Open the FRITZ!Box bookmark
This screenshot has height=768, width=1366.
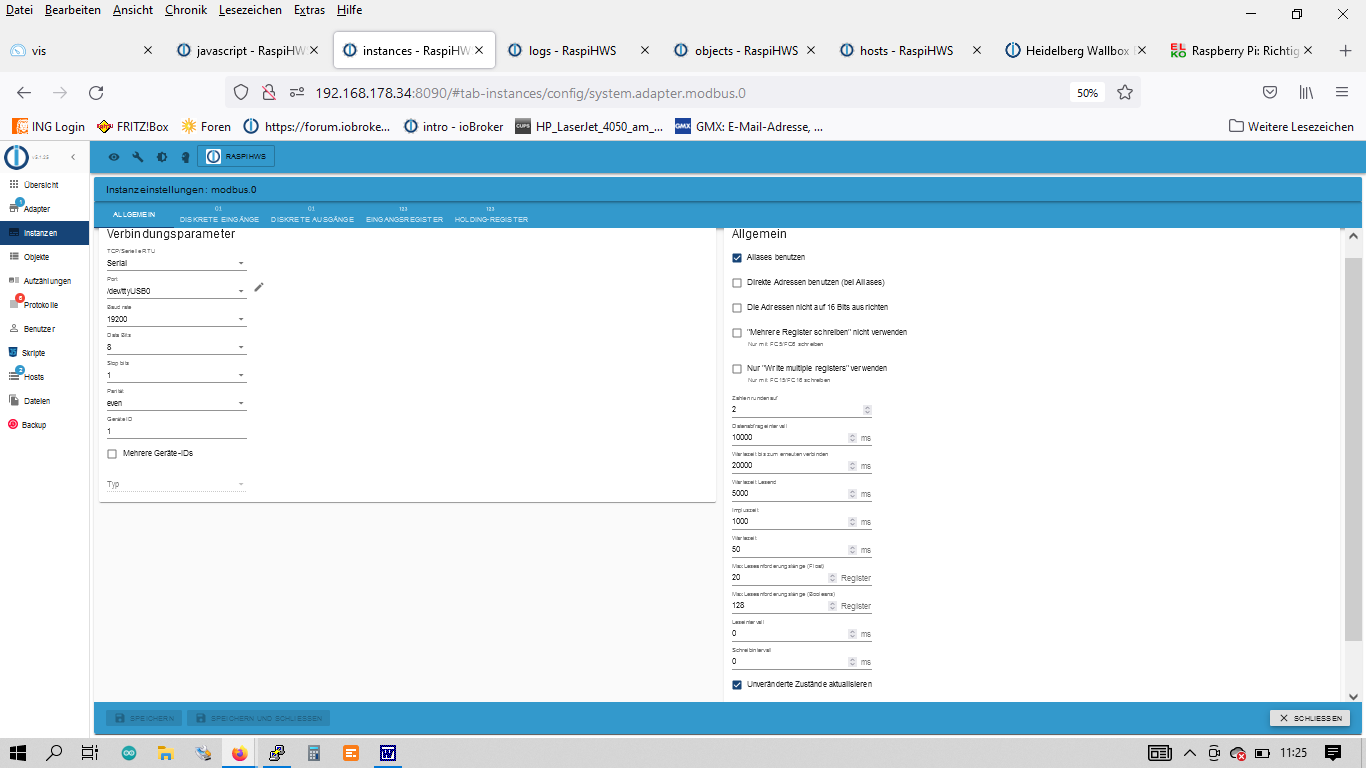pyautogui.click(x=133, y=127)
